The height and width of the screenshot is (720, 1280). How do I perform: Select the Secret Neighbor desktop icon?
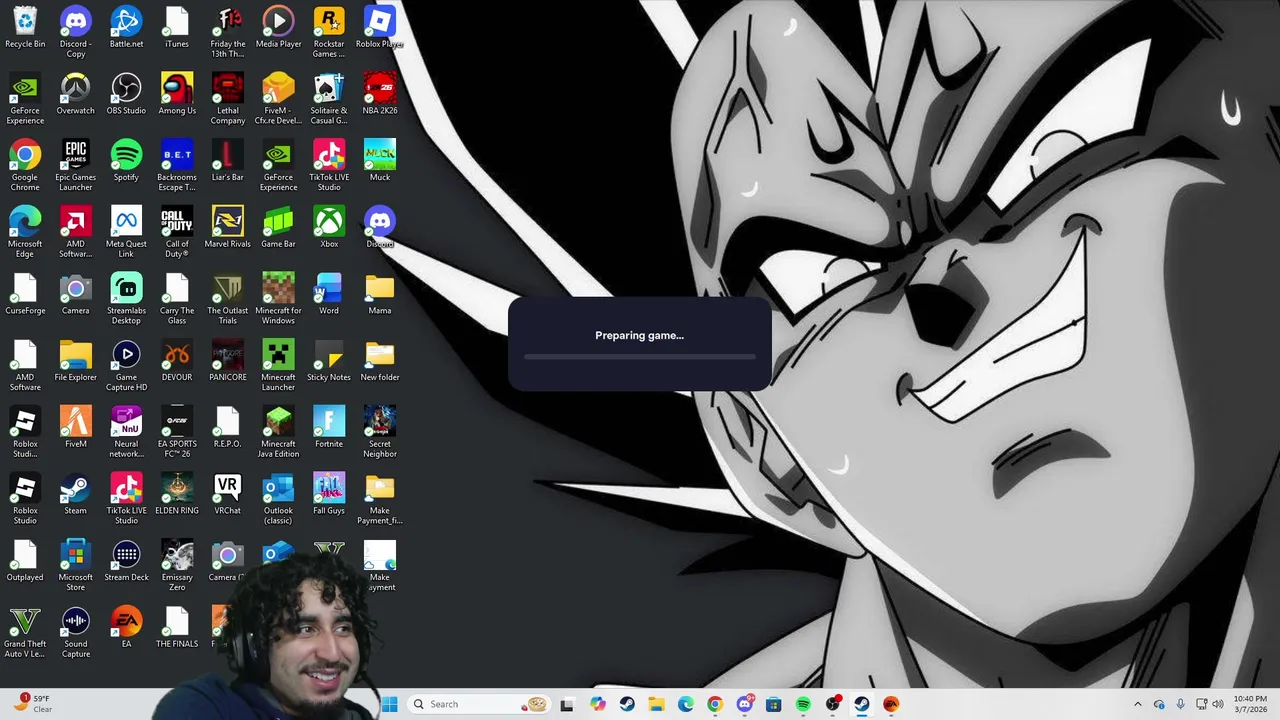tap(380, 433)
